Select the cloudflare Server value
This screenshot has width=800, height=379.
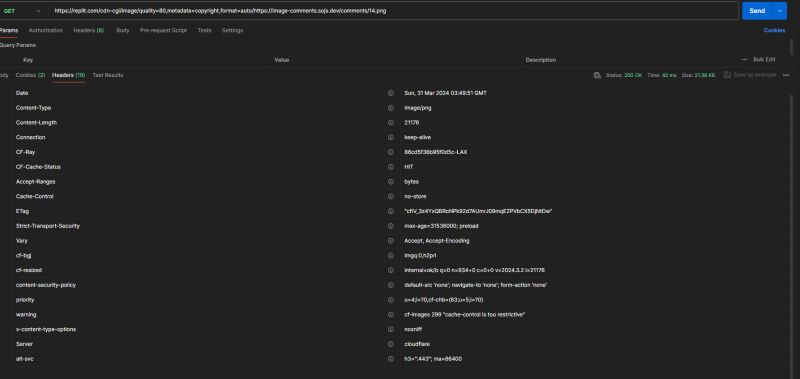[x=417, y=344]
